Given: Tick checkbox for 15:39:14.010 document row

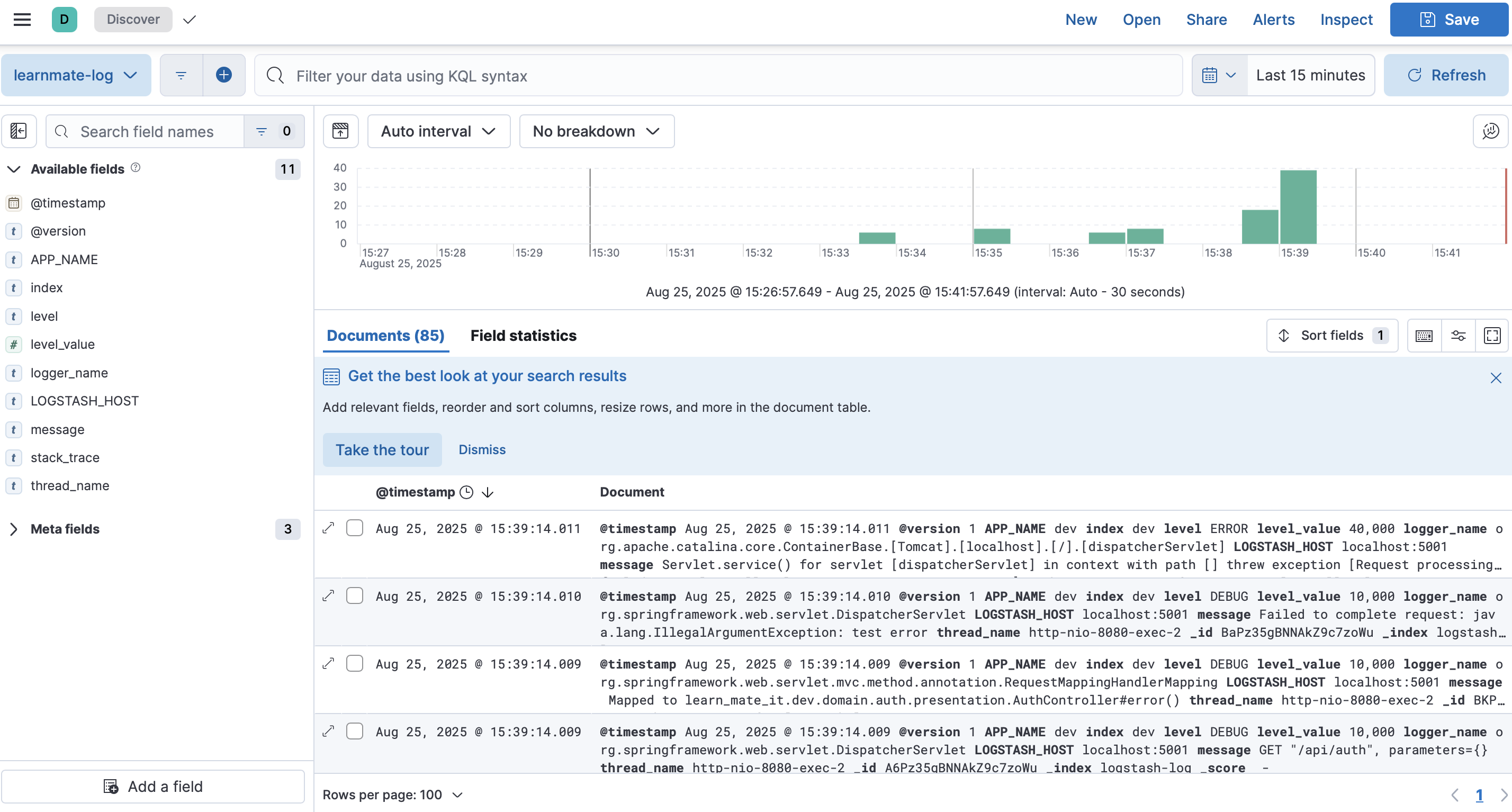Looking at the screenshot, I should click(355, 596).
